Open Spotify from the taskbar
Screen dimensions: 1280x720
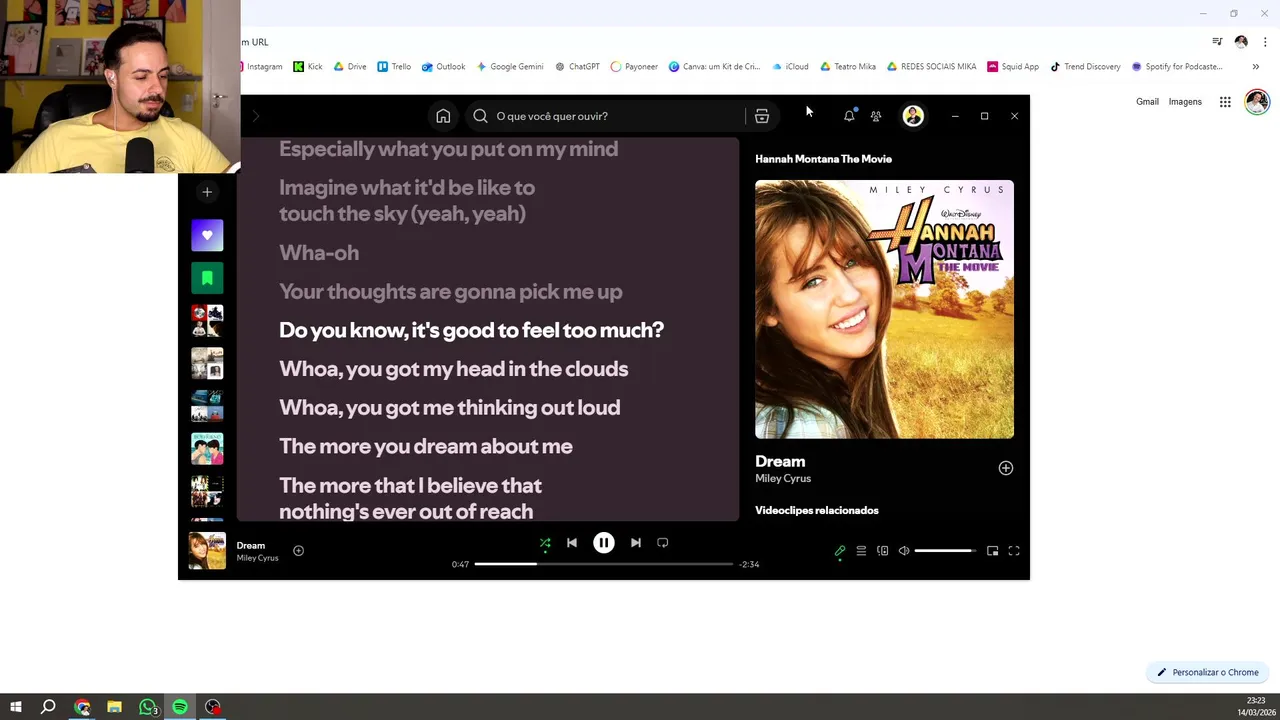[180, 707]
